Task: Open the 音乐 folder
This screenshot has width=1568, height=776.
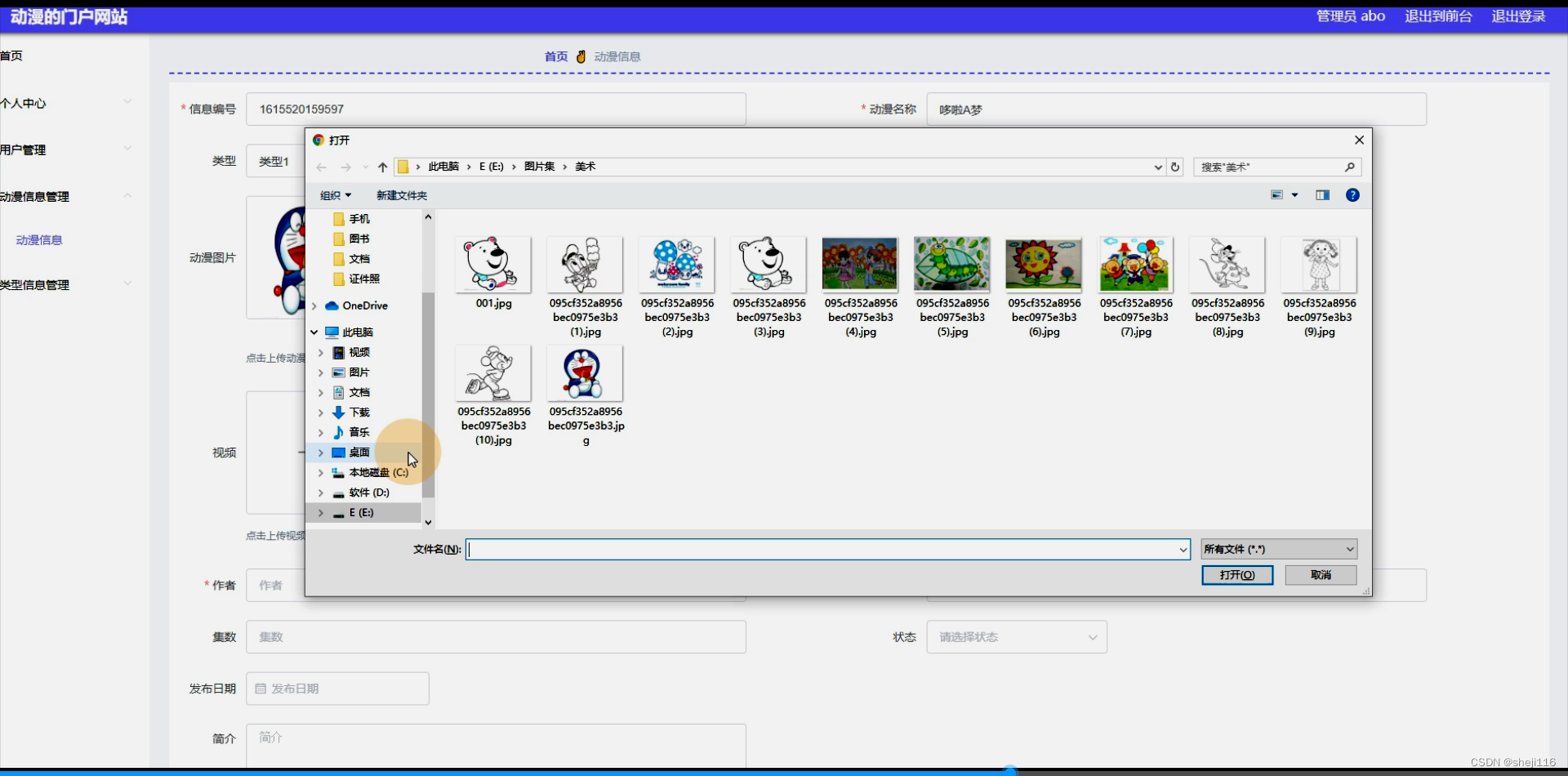Action: [x=359, y=432]
